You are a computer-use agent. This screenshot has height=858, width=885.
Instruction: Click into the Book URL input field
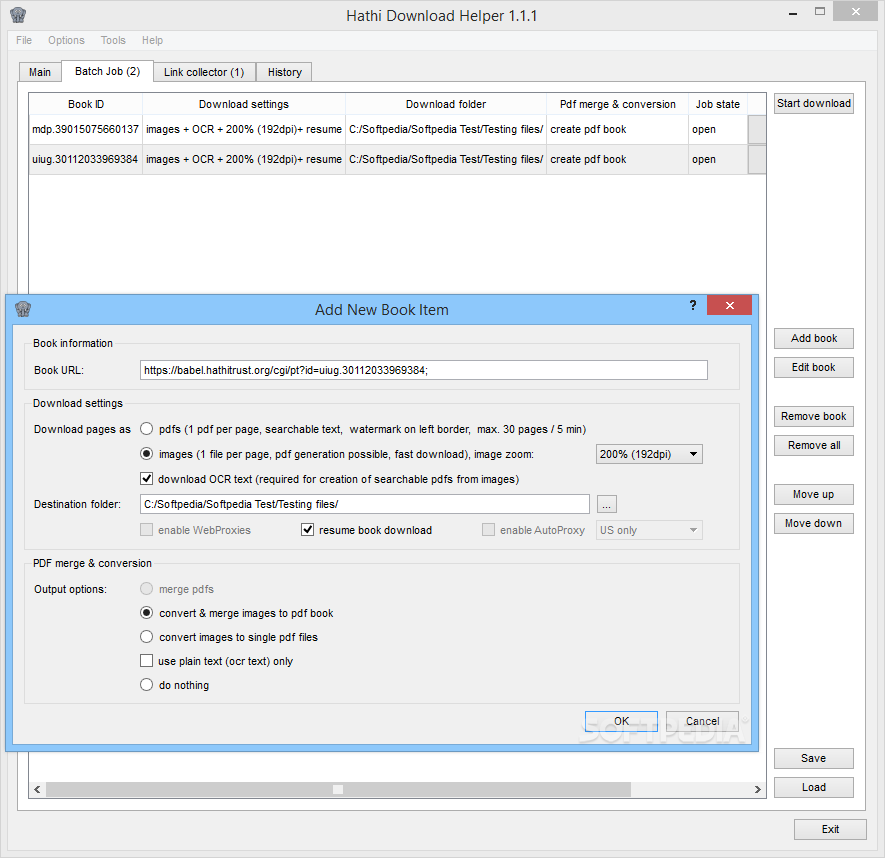[x=423, y=370]
